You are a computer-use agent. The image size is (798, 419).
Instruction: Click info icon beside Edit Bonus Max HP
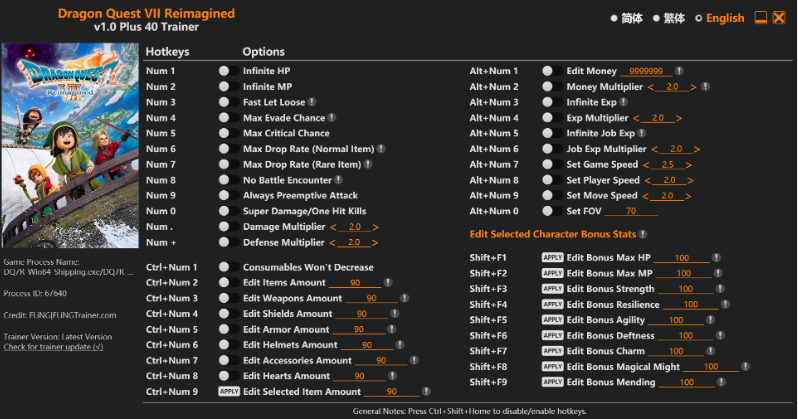(716, 258)
